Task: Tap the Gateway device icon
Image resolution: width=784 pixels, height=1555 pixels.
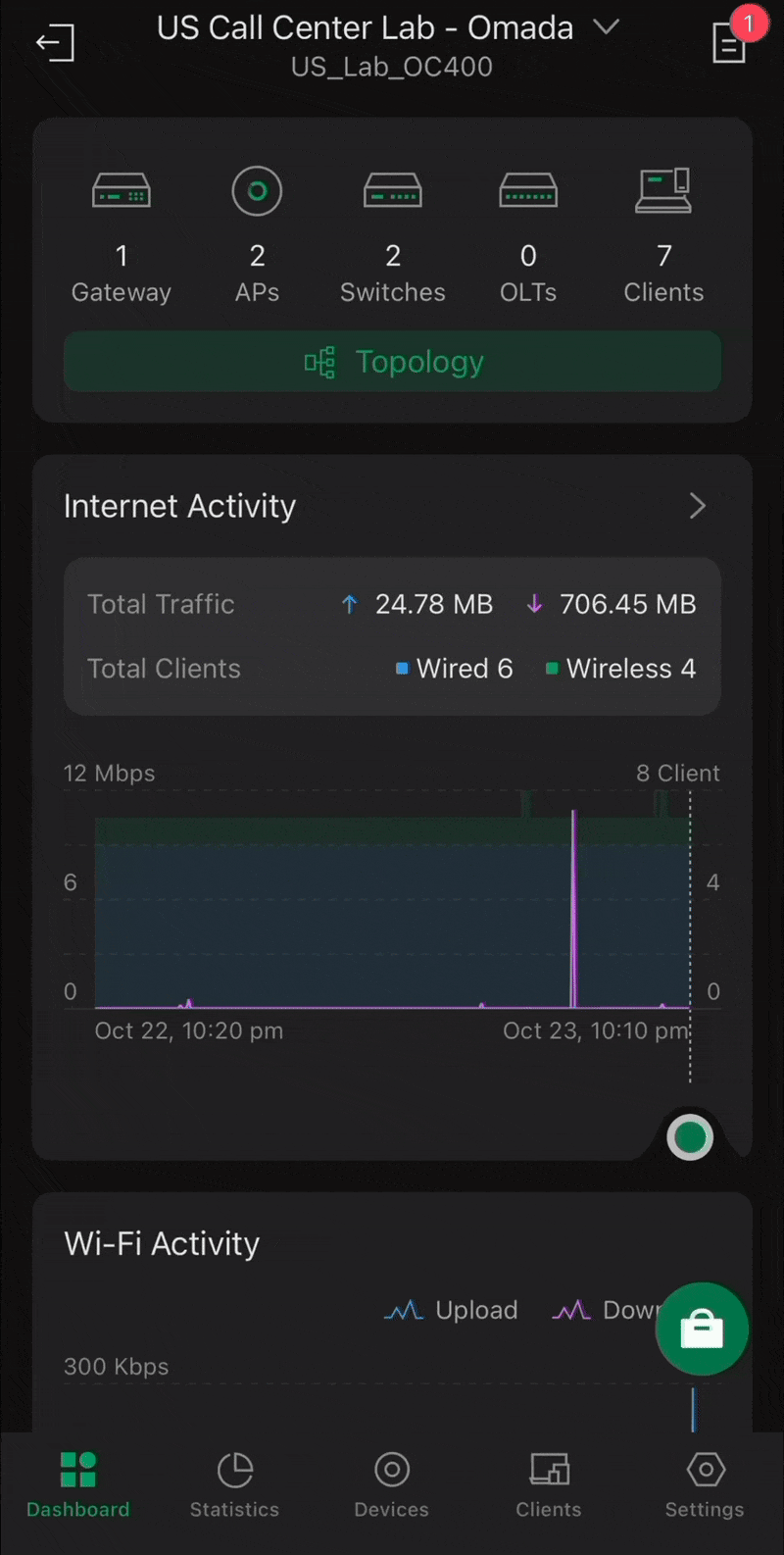Action: [122, 190]
